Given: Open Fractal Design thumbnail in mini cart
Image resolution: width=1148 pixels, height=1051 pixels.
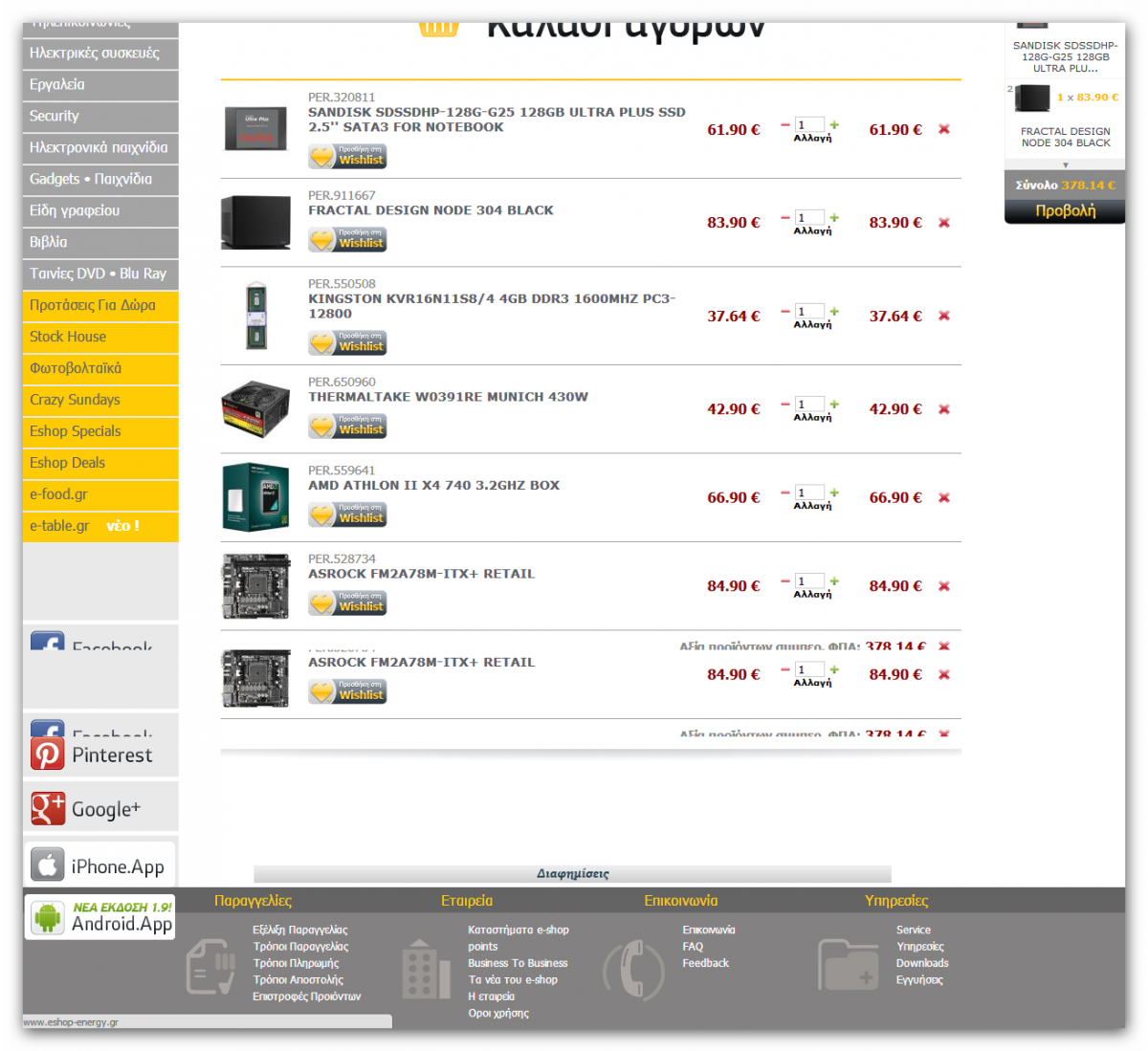Looking at the screenshot, I should point(1032,99).
